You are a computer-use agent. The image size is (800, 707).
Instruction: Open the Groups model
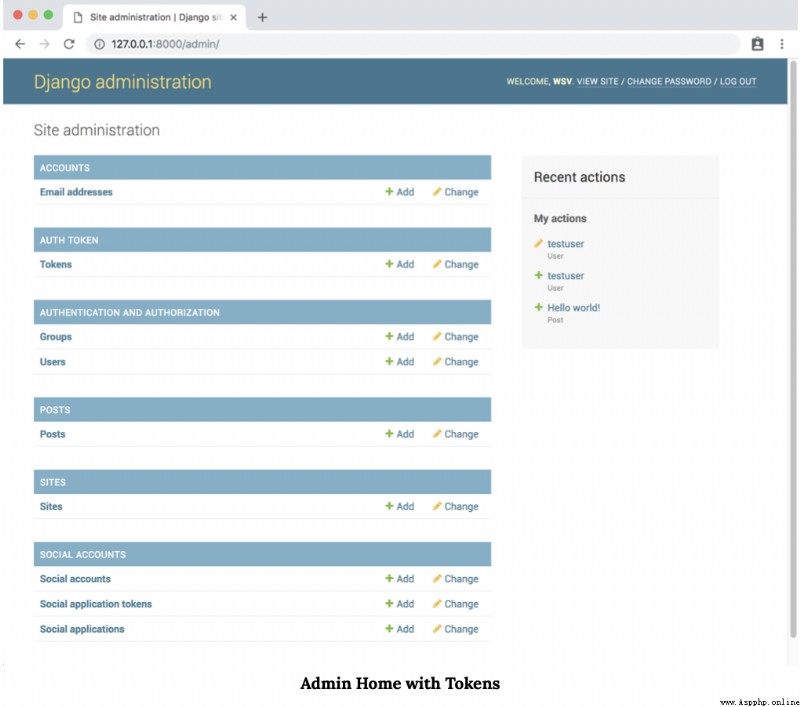click(56, 337)
